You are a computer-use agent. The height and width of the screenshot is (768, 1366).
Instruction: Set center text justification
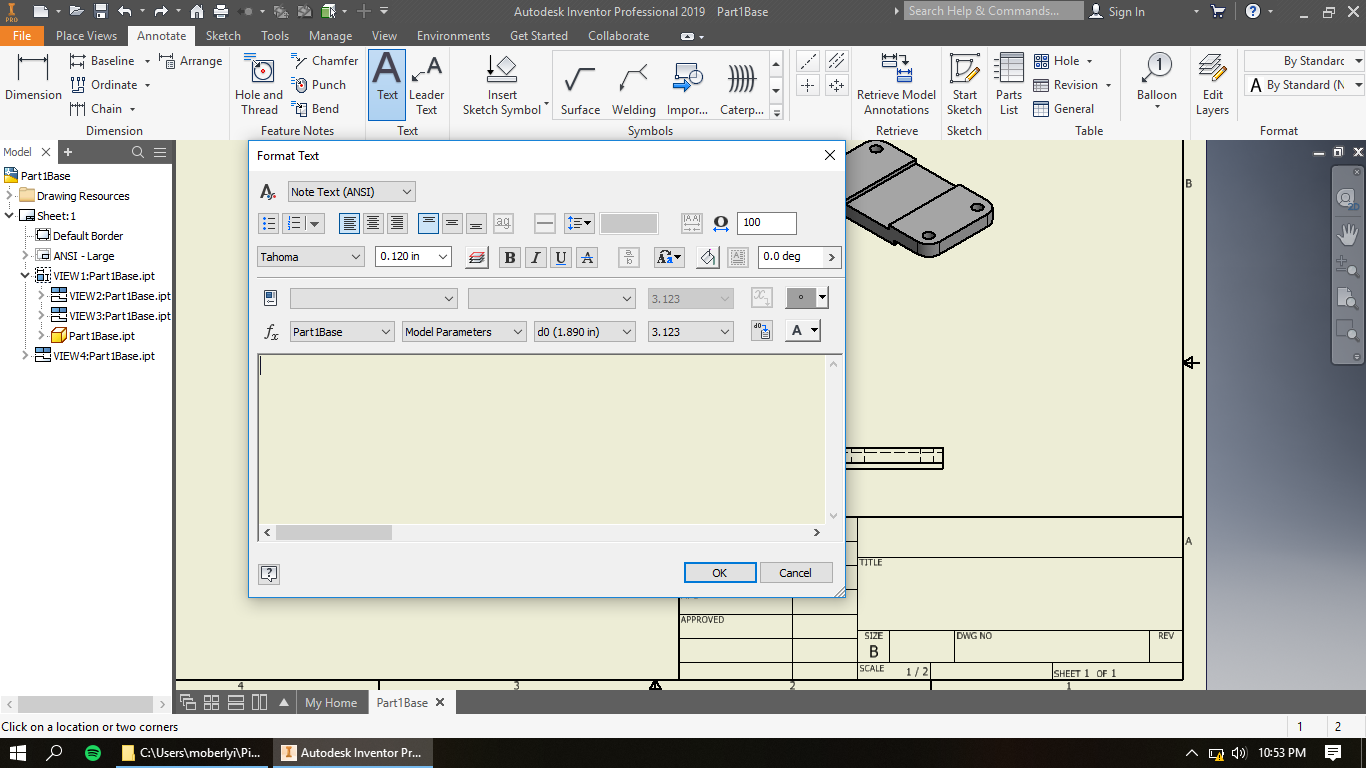click(x=374, y=223)
